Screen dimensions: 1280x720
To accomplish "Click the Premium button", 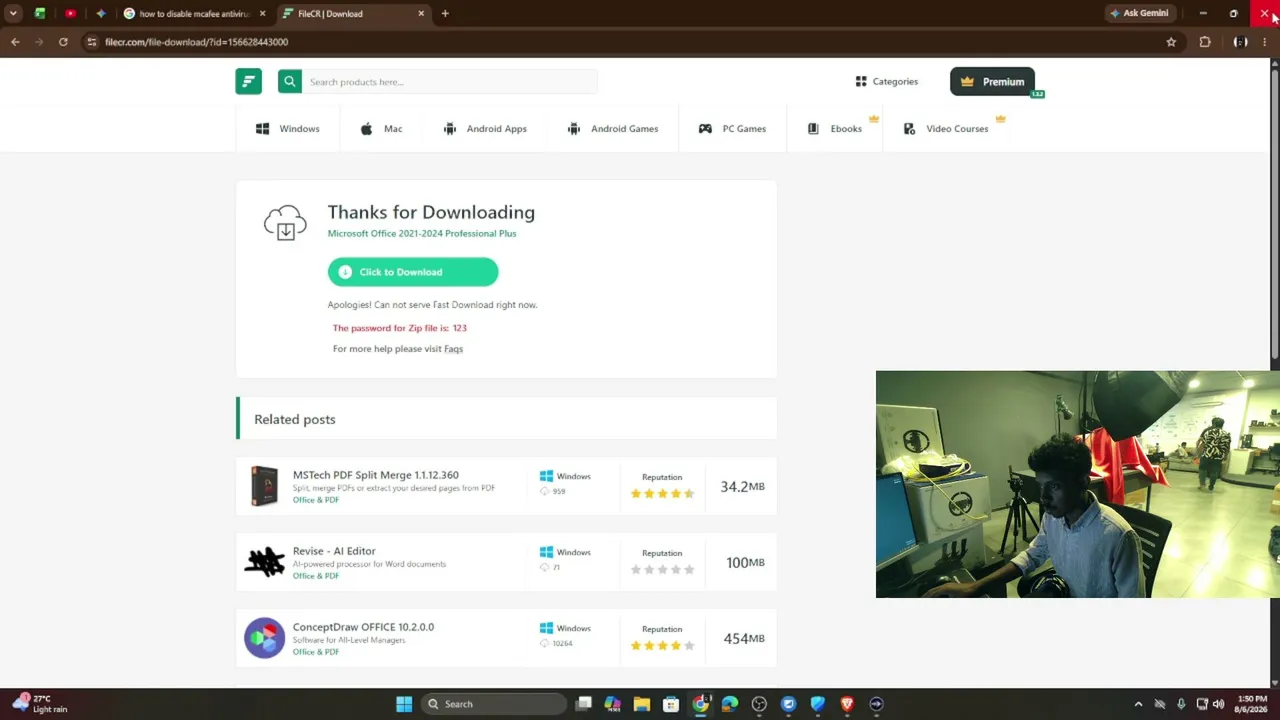I will click(992, 82).
